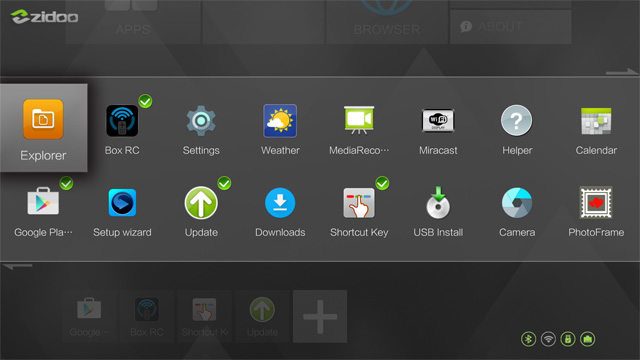Launch the Camera app
The image size is (640, 360).
click(517, 203)
